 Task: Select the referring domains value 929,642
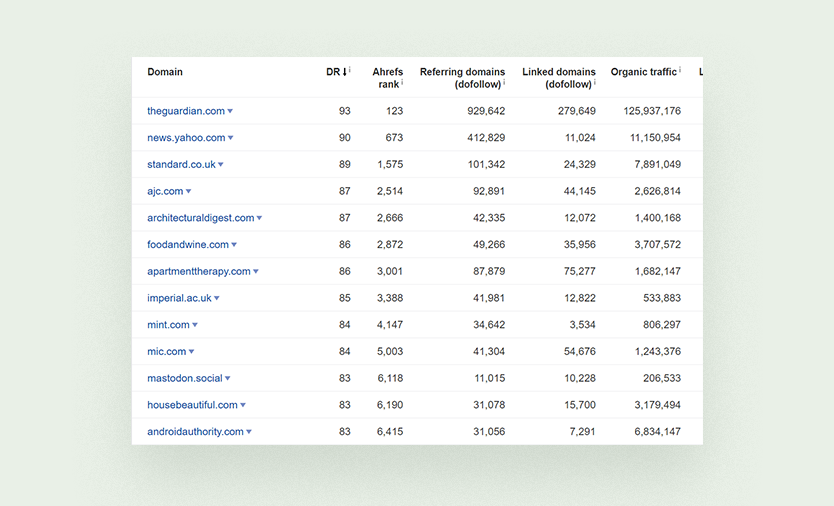click(486, 111)
